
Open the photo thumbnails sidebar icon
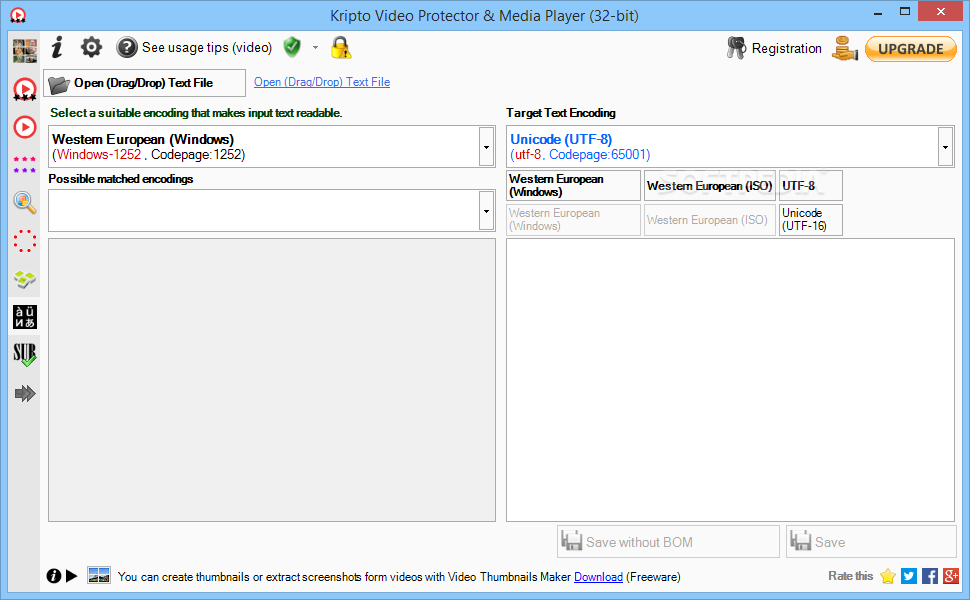tap(25, 51)
